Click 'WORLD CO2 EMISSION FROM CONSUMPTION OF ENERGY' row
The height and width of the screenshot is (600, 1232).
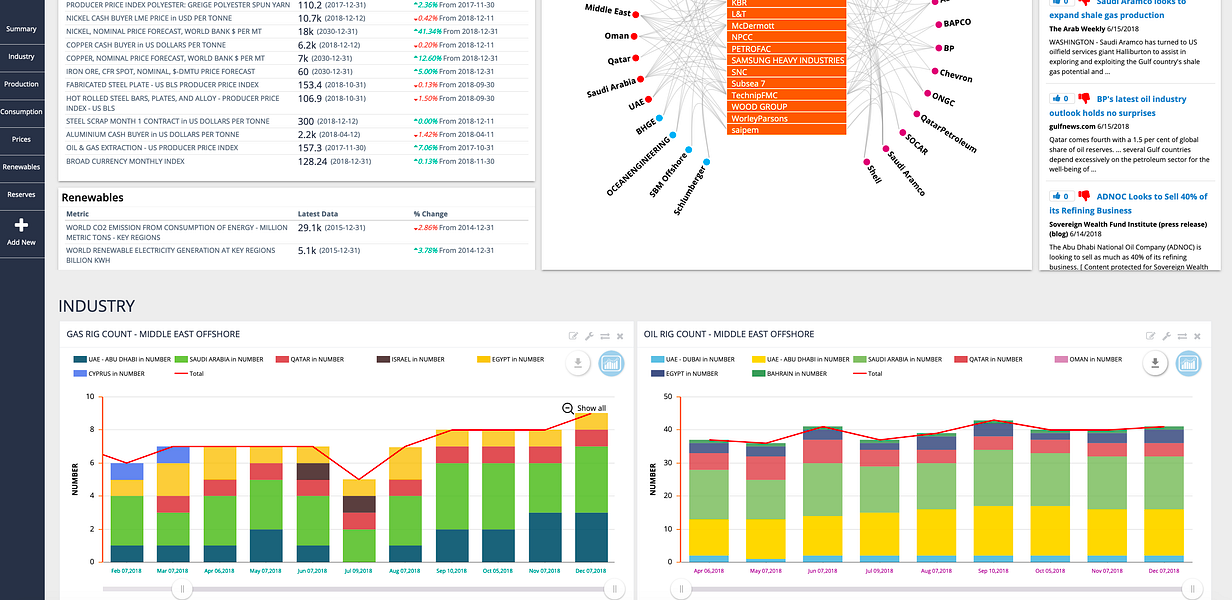point(297,233)
